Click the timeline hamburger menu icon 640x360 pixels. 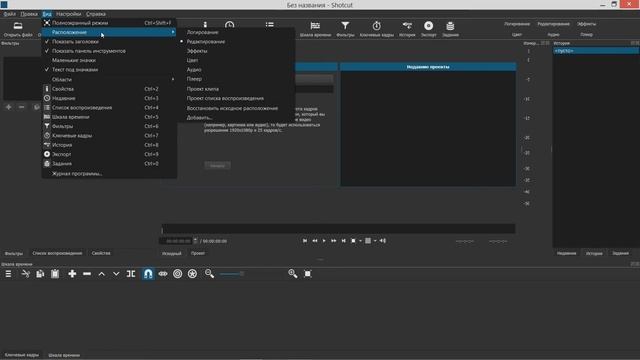(8, 274)
